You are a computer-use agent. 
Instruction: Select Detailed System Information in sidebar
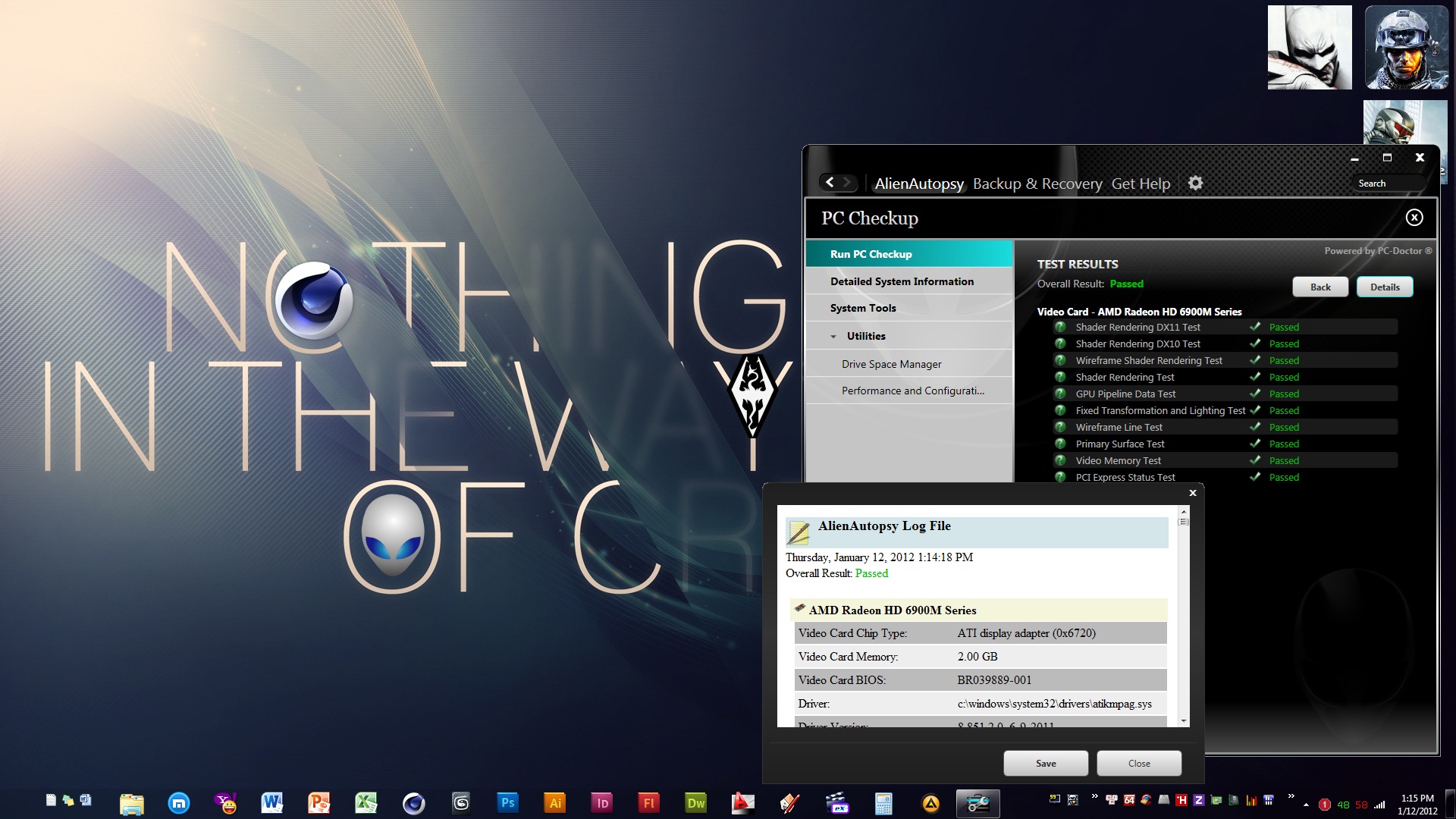tap(909, 281)
